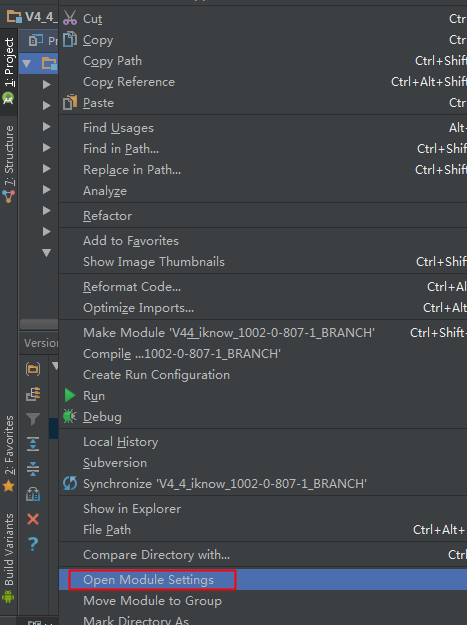Click the Paste clipboard icon
Screen dimensions: 467x625
coord(70,102)
